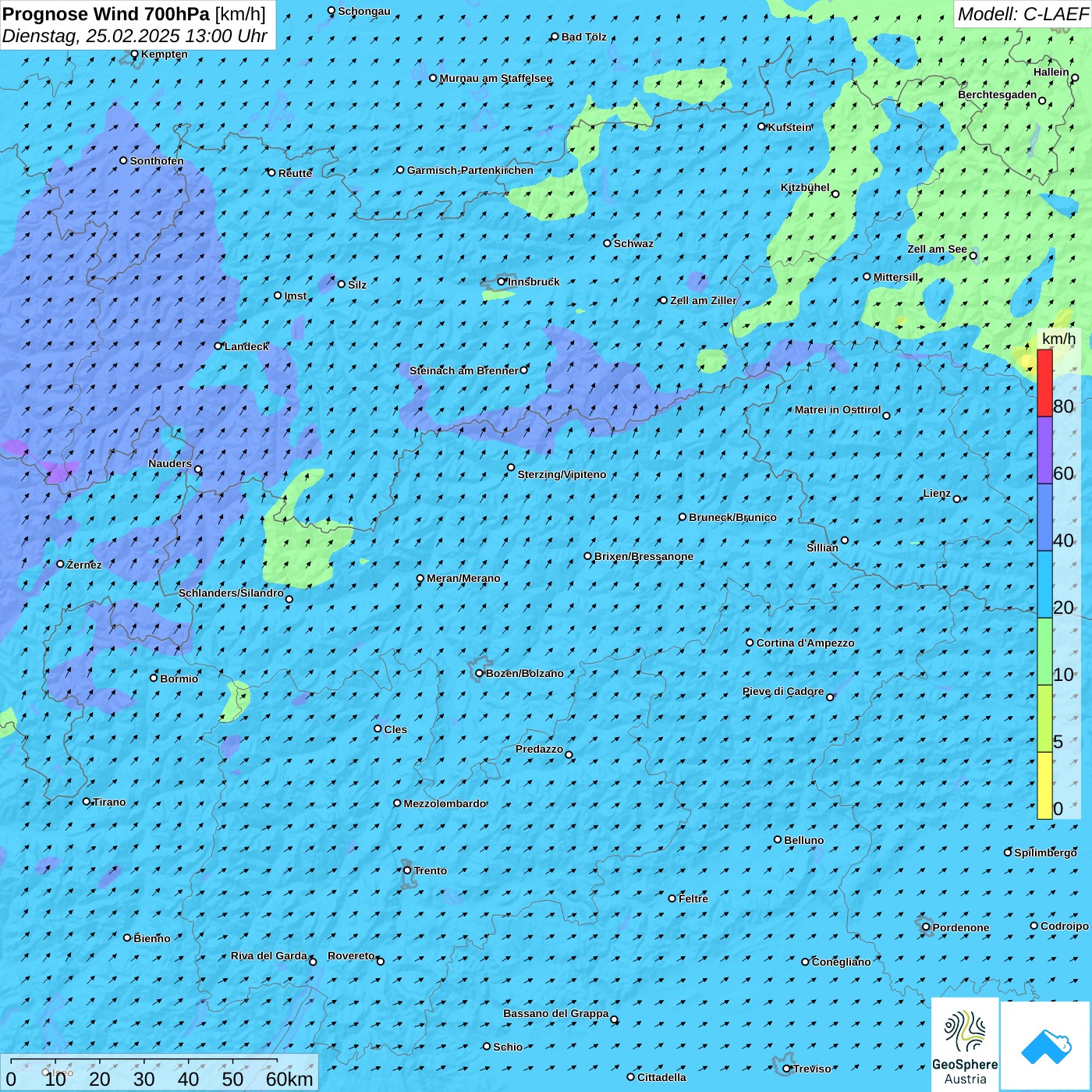1092x1092 pixels.
Task: Click the Garmisch-Partenkirchen label
Action: point(470,170)
